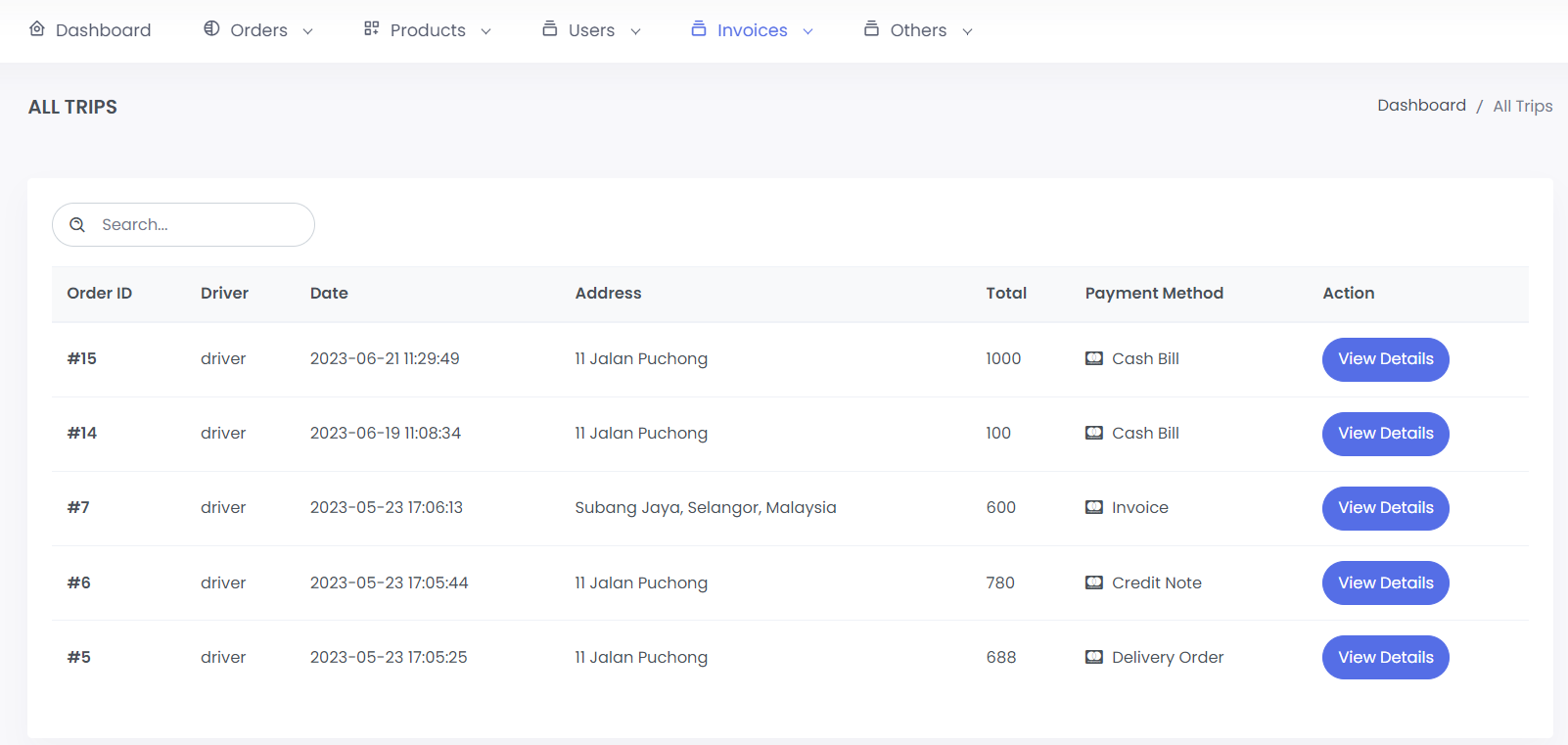Click the search magnifier icon

pos(77,225)
